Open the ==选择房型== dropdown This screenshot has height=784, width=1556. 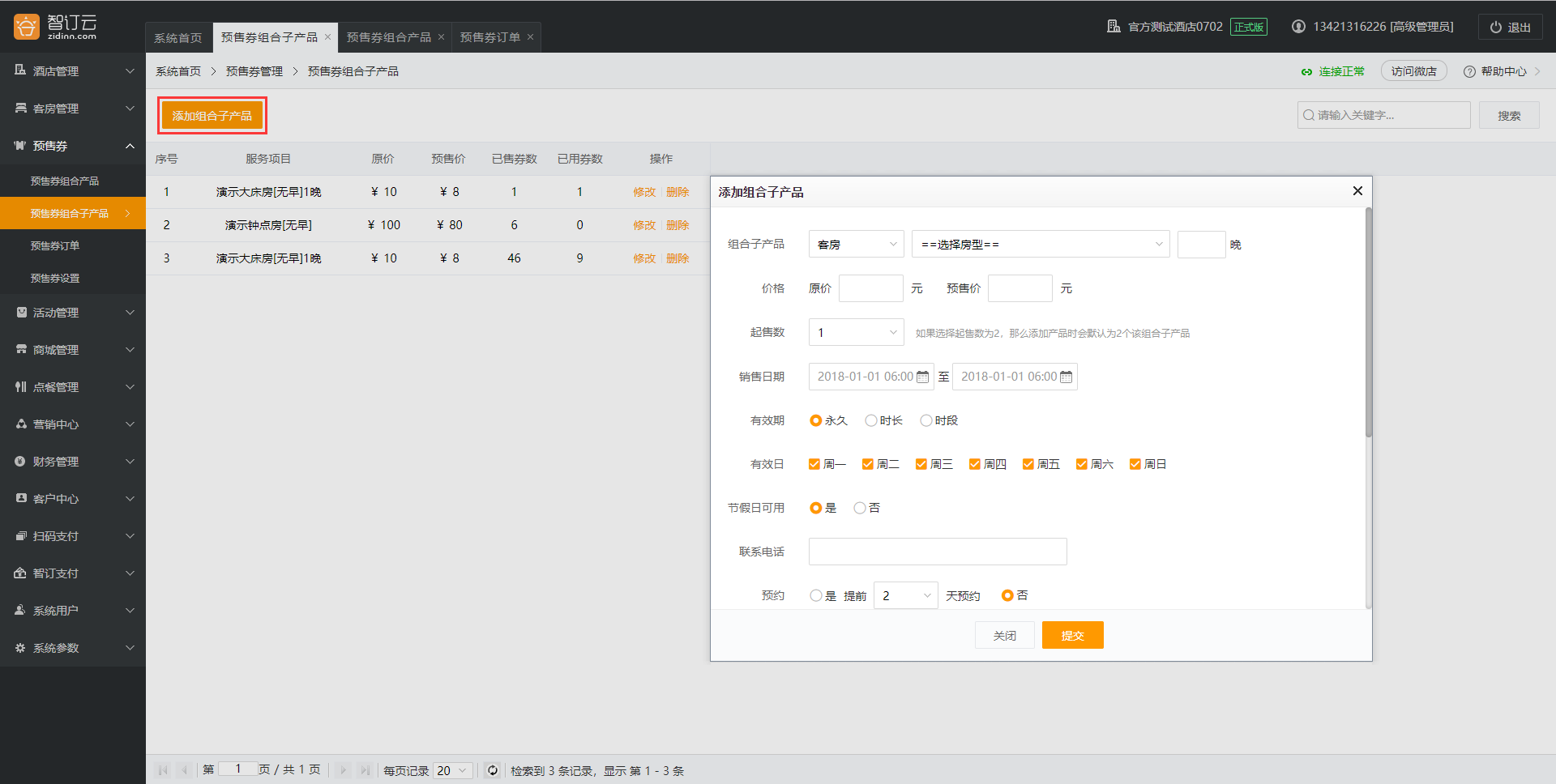[x=1041, y=244]
